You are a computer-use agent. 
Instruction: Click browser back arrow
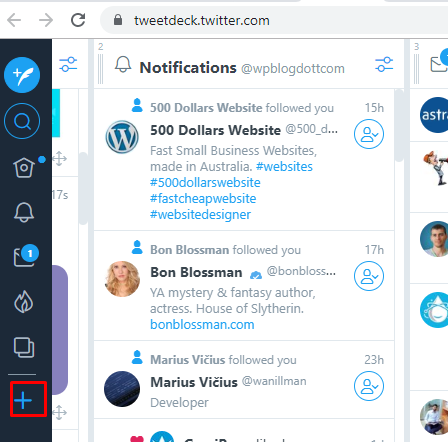pos(14,20)
